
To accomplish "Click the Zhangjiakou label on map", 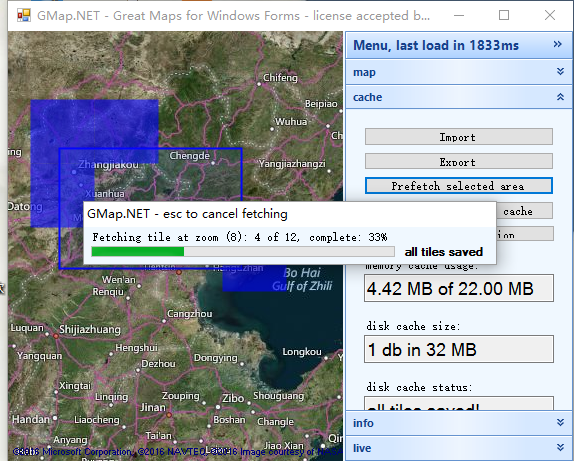I will [108, 165].
